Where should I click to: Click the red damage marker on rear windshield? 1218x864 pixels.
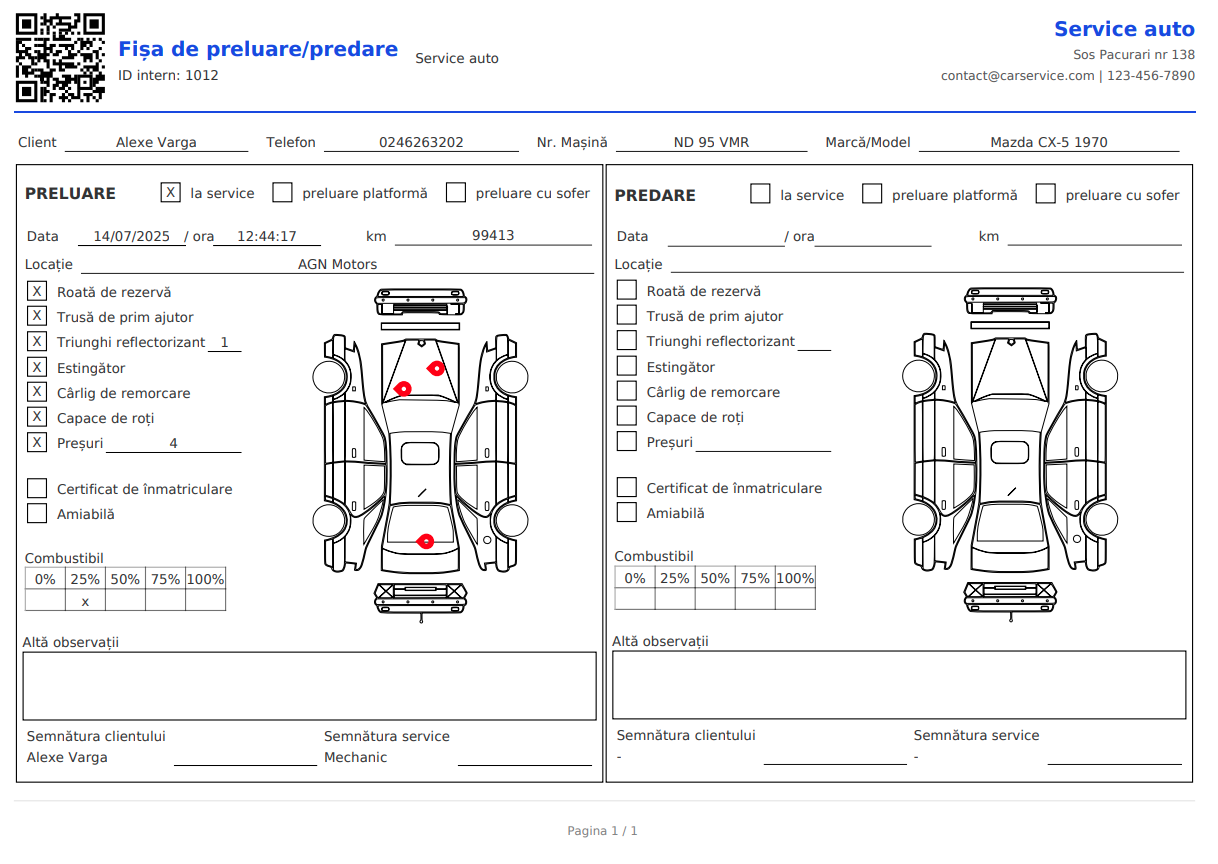pos(425,542)
